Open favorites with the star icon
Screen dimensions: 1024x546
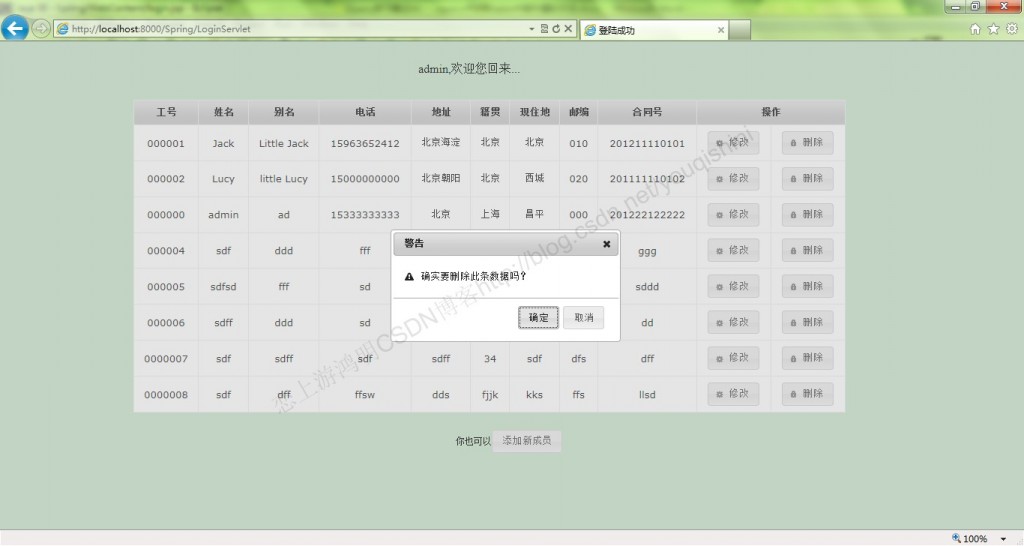[x=993, y=29]
